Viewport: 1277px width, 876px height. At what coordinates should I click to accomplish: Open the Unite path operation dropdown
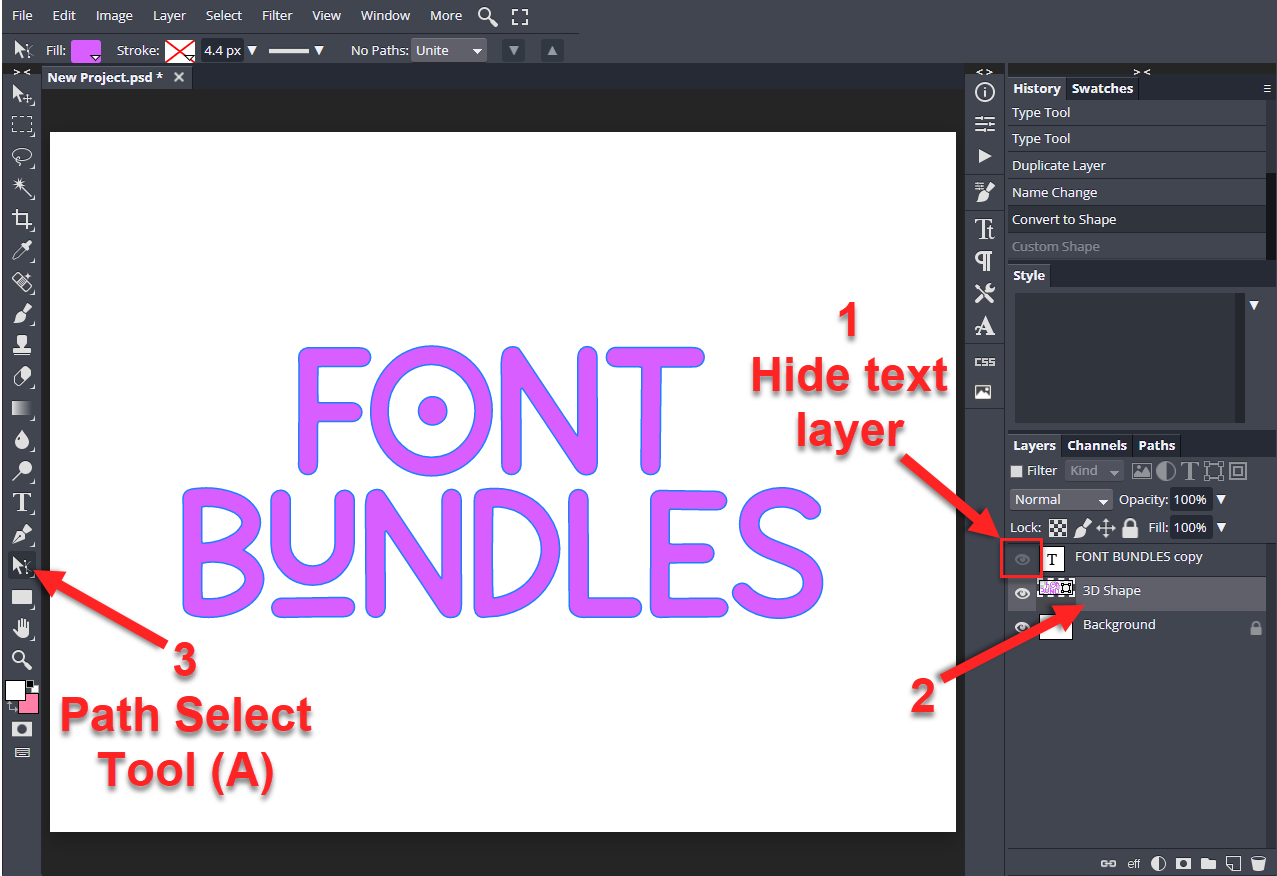[x=449, y=50]
